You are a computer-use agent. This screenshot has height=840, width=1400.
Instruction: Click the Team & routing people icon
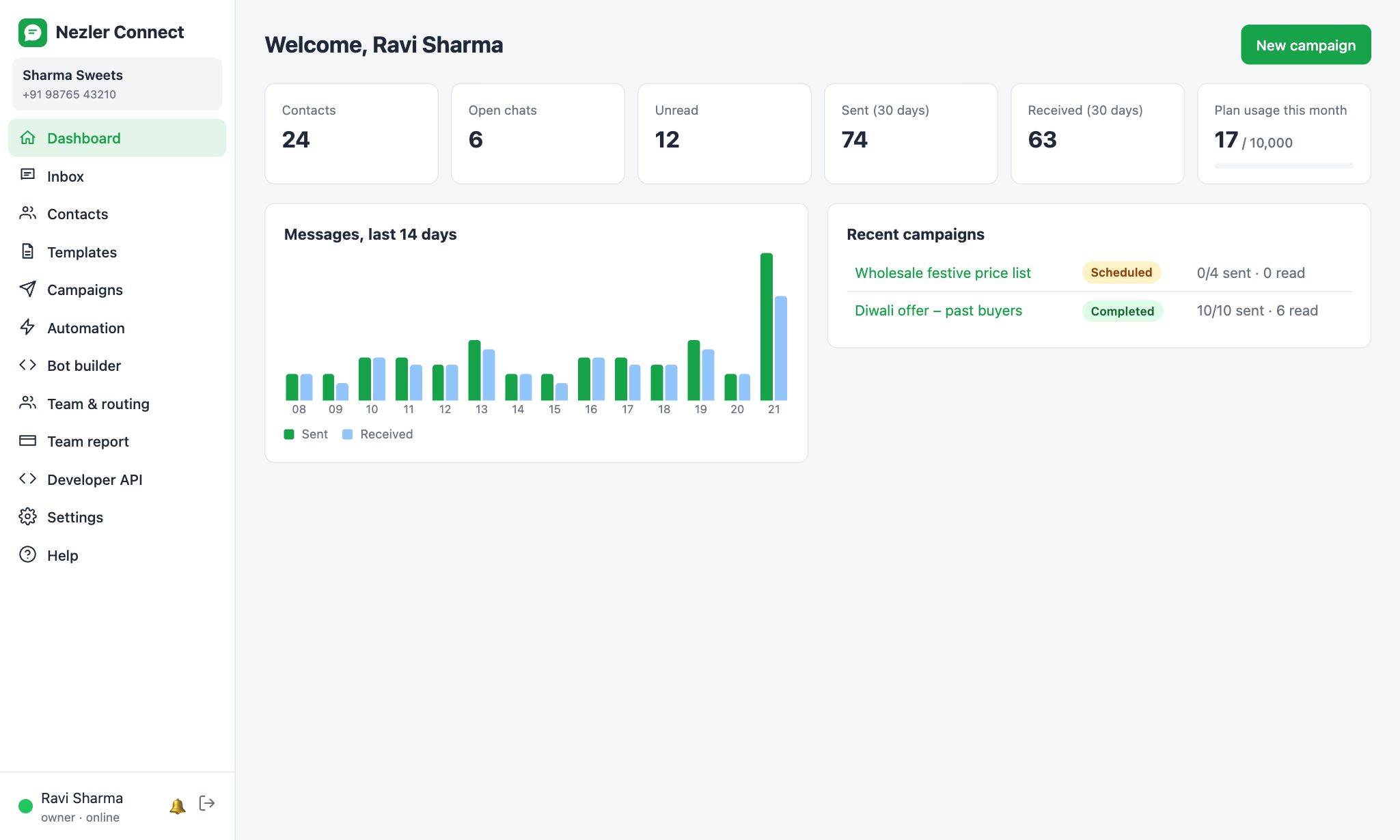[x=27, y=403]
